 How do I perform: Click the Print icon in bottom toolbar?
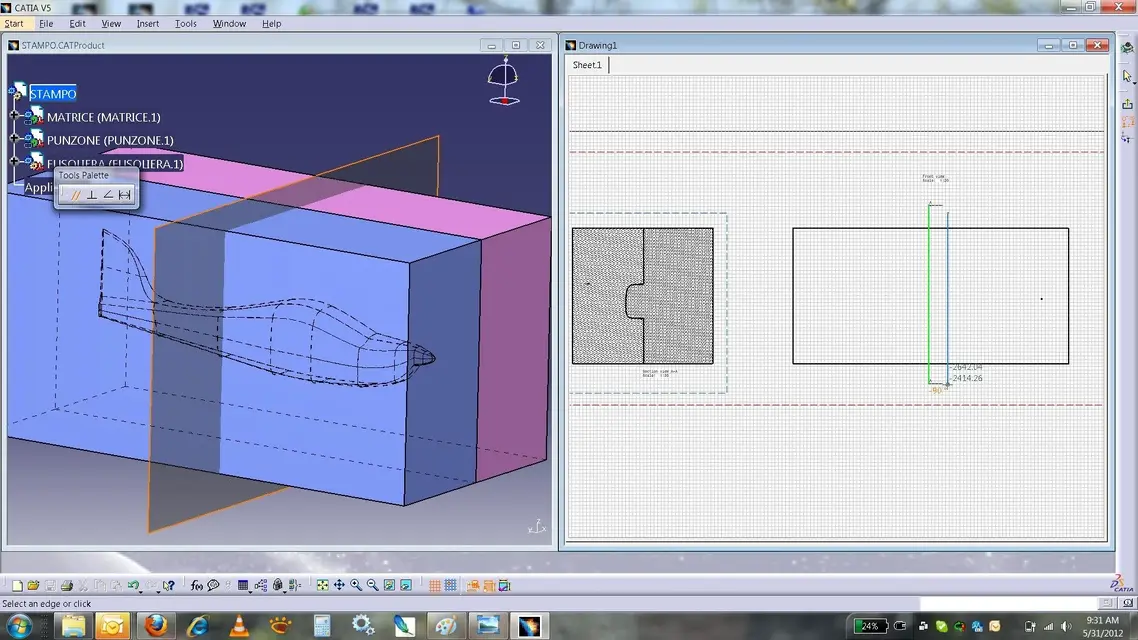click(66, 586)
